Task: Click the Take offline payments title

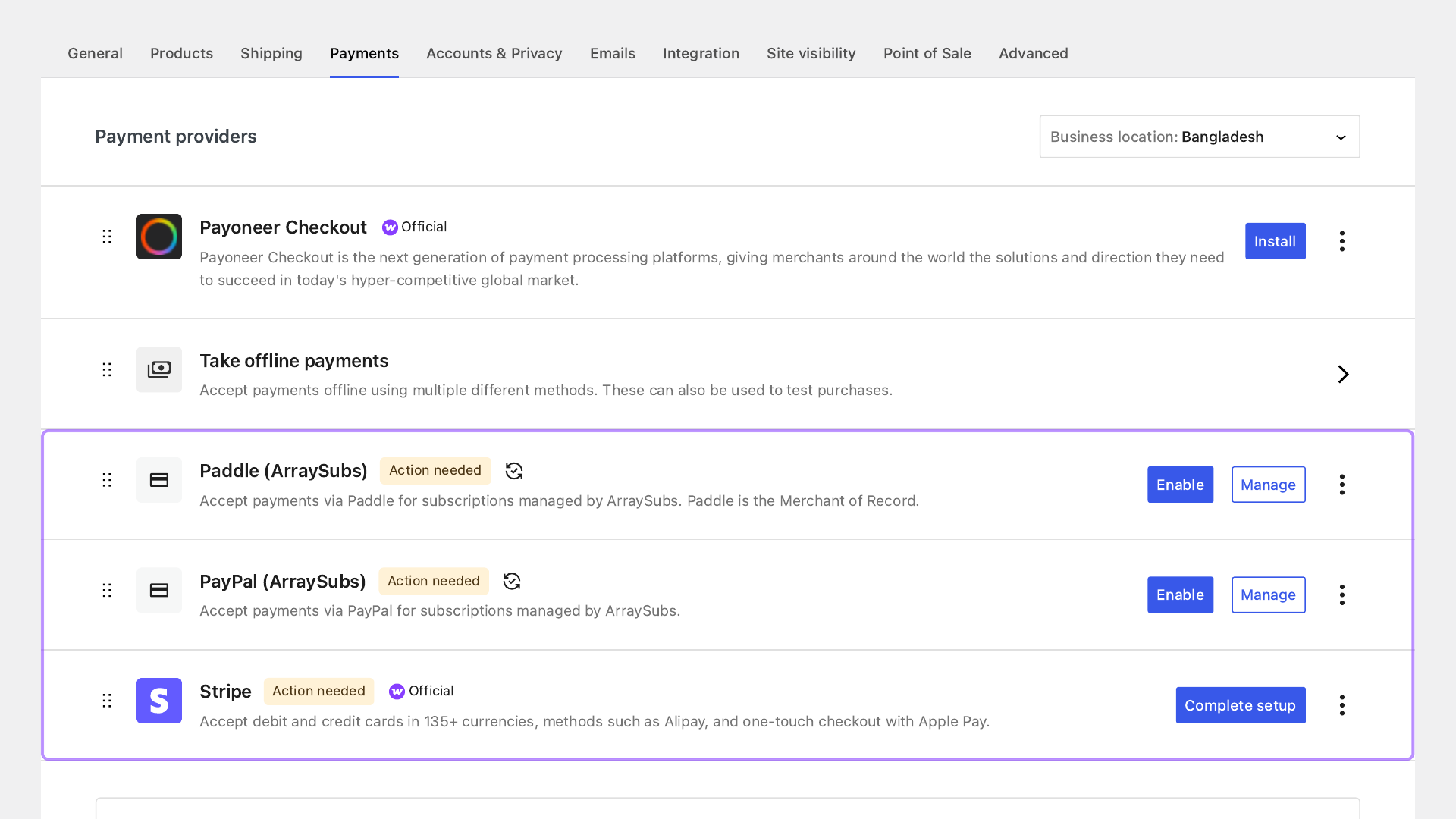Action: coord(294,361)
